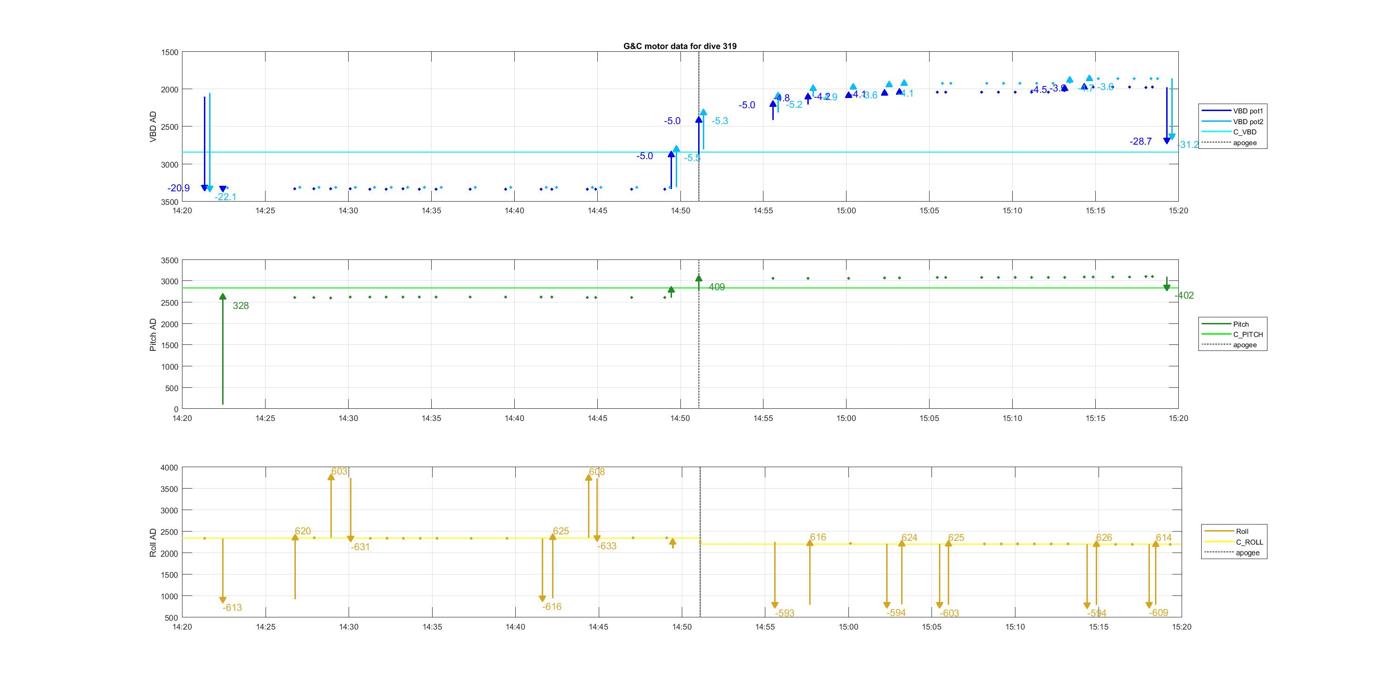Click the '15:20' tick under Roll plot
The width and height of the screenshot is (1400, 693).
tap(1181, 627)
